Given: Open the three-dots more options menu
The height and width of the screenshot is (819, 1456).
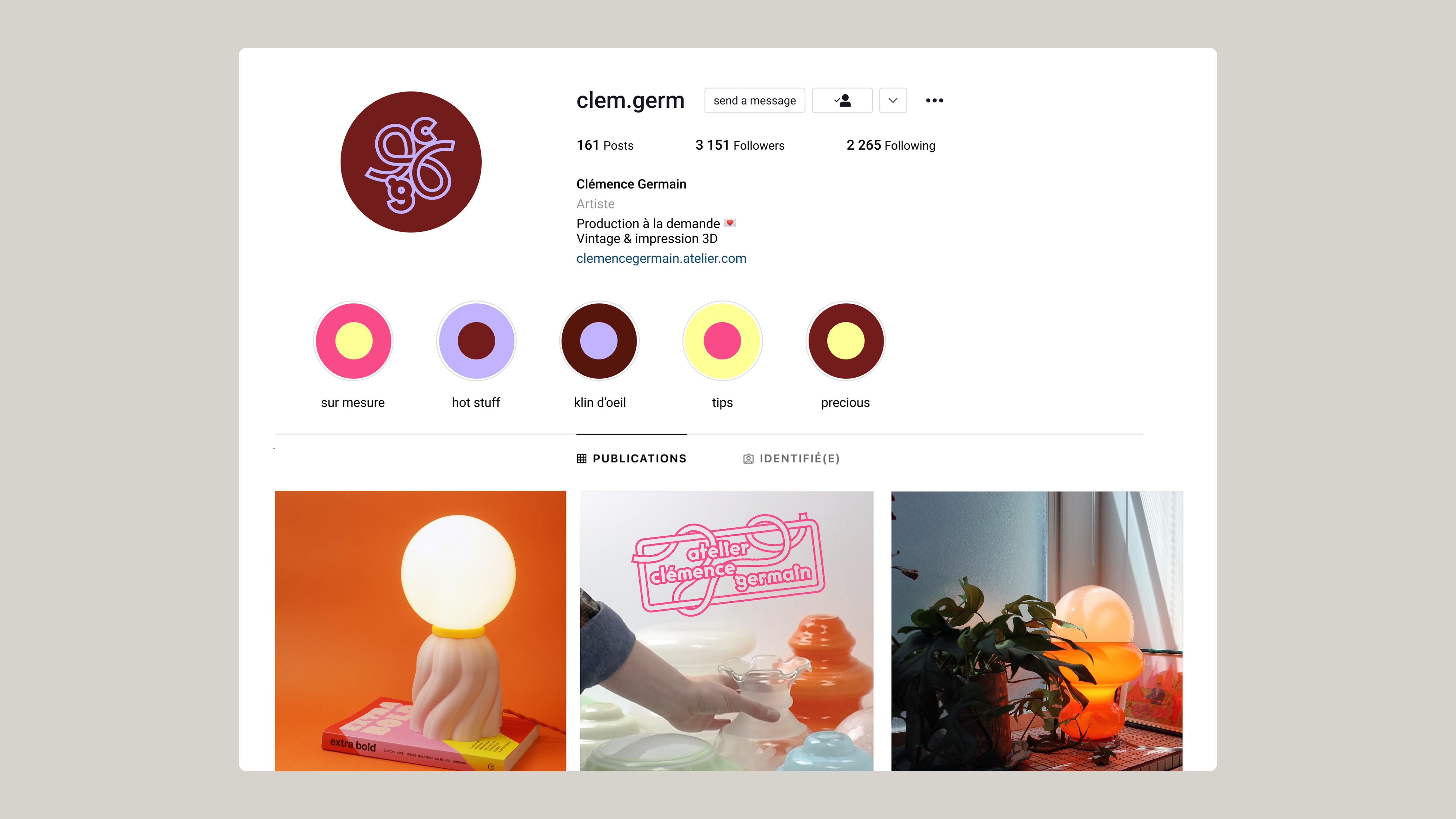Looking at the screenshot, I should [934, 101].
